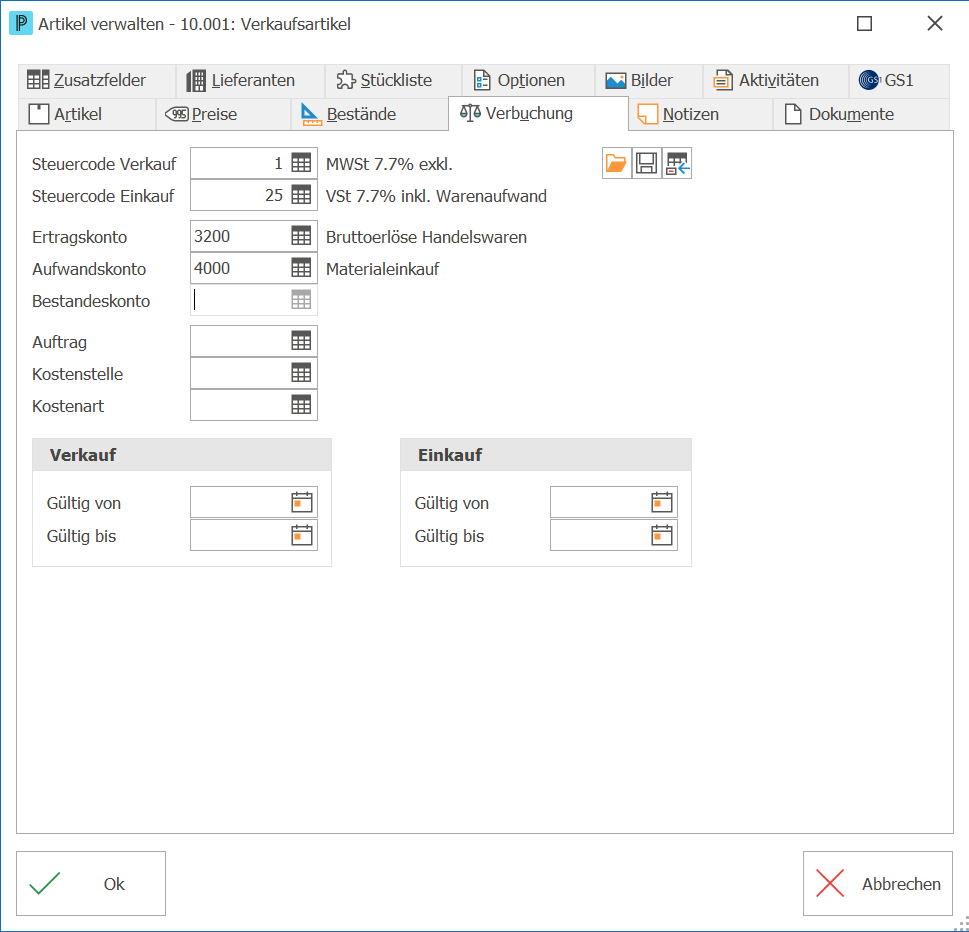This screenshot has height=932, width=969.
Task: Open account lookup for Ertragskonto
Action: coord(301,236)
